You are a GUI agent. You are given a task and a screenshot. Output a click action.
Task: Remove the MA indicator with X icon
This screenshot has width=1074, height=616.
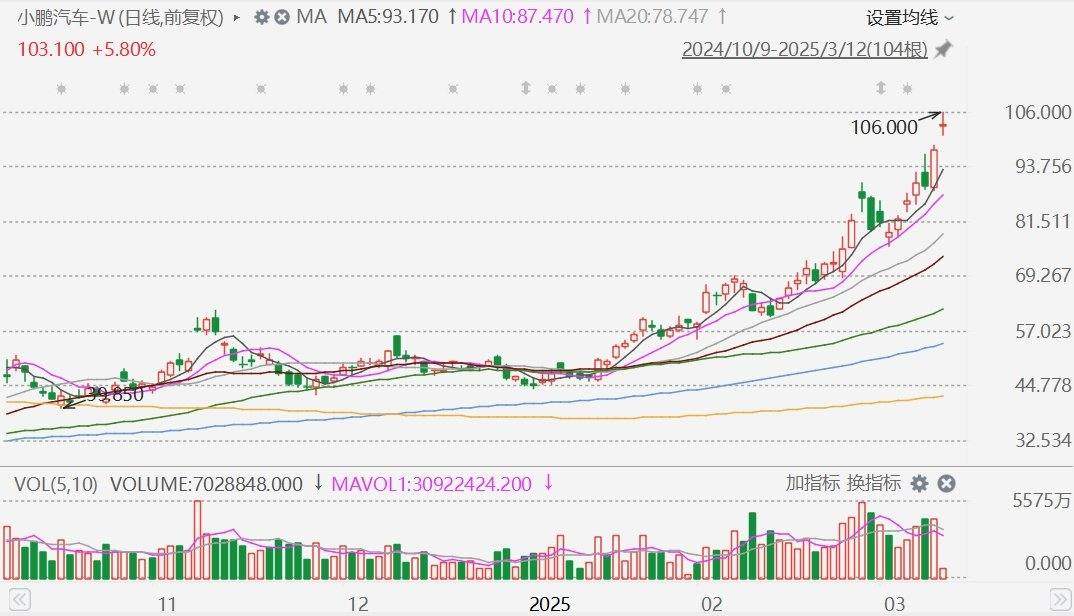282,17
